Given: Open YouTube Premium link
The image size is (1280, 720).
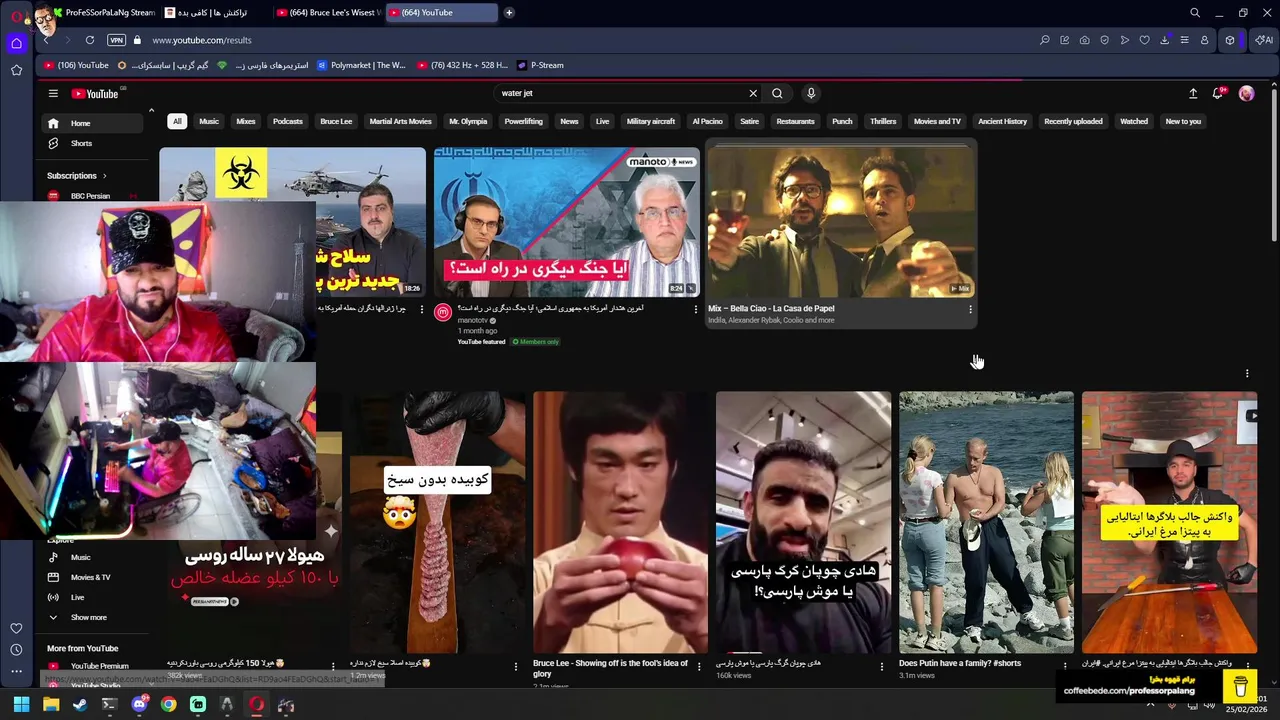Looking at the screenshot, I should pos(92,666).
